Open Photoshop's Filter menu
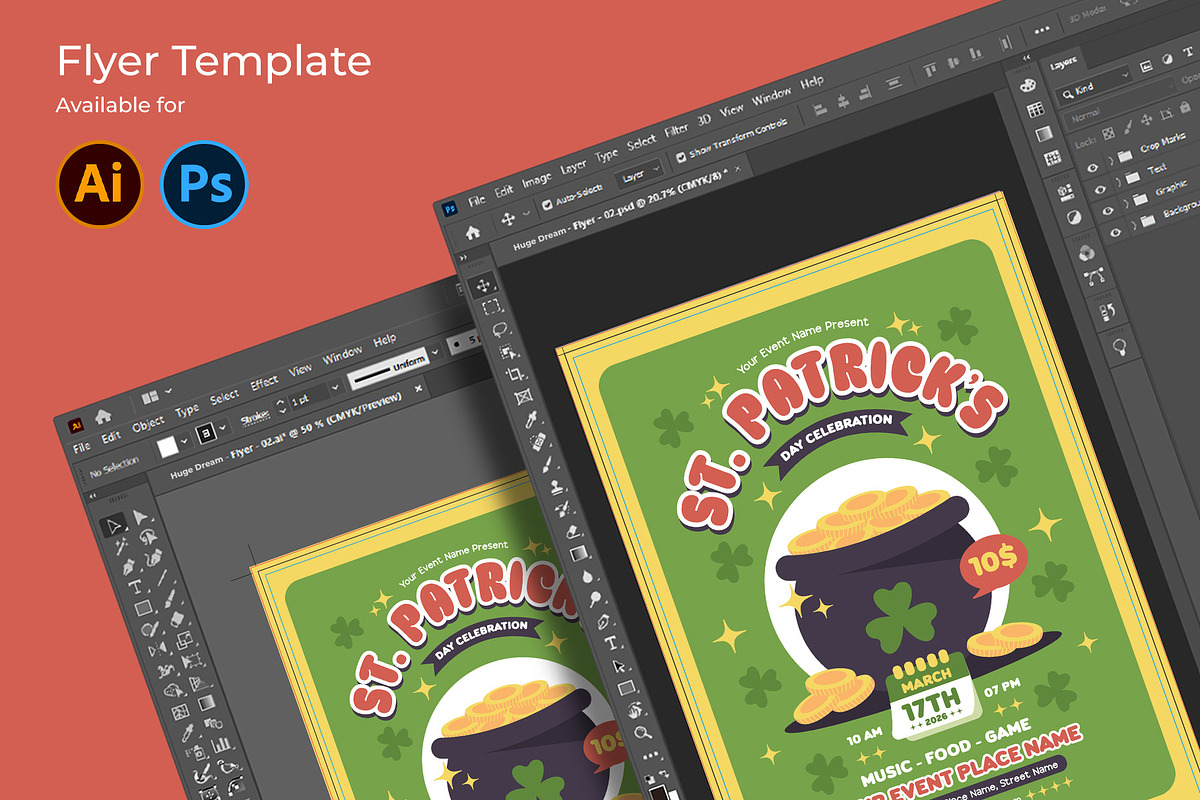Screen dimensions: 1200x800 click(x=676, y=130)
